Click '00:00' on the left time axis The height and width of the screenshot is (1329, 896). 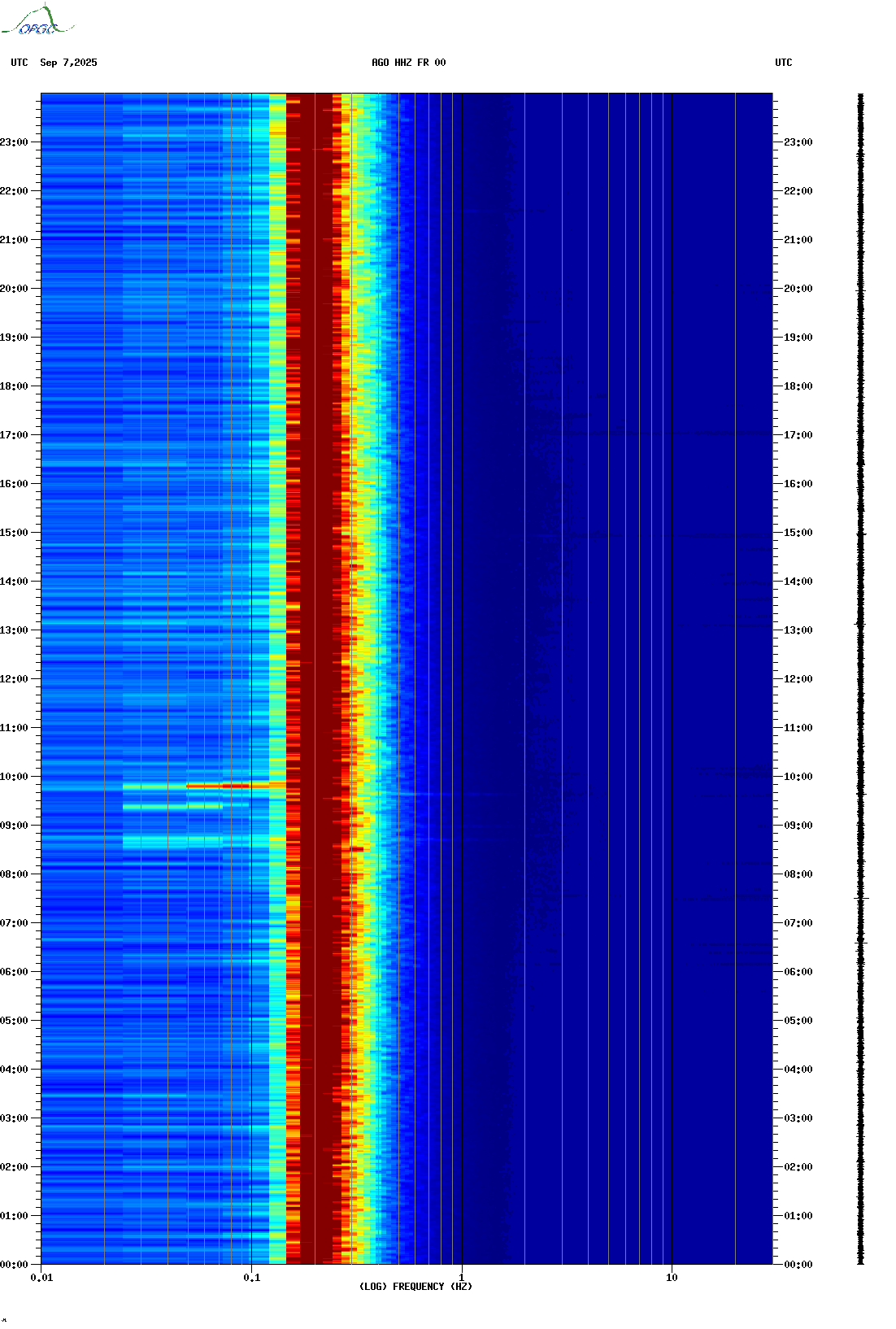click(x=14, y=1265)
